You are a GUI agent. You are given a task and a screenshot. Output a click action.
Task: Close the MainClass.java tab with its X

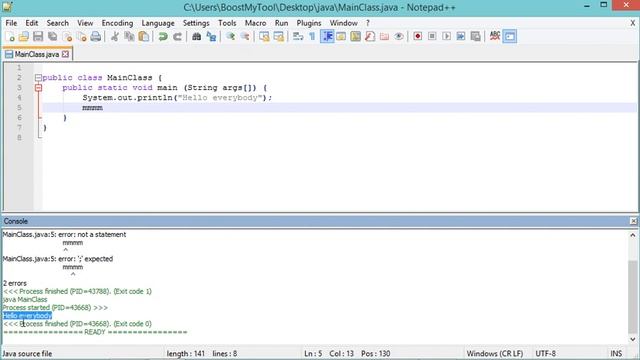(x=65, y=54)
